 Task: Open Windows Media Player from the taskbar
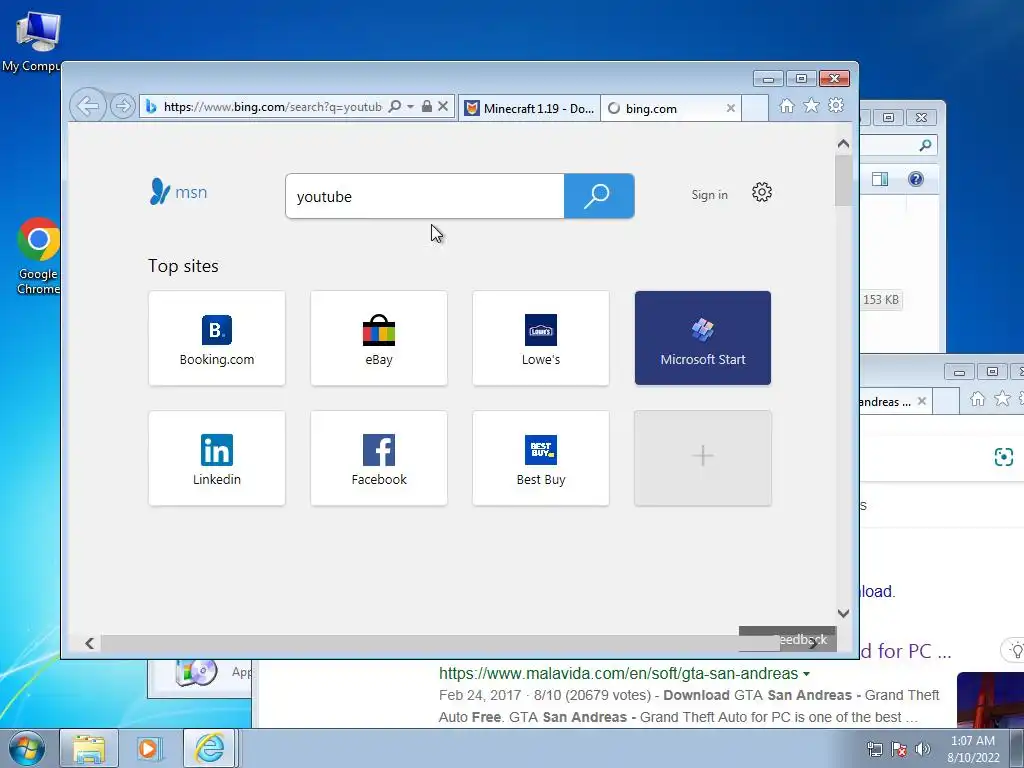(149, 748)
